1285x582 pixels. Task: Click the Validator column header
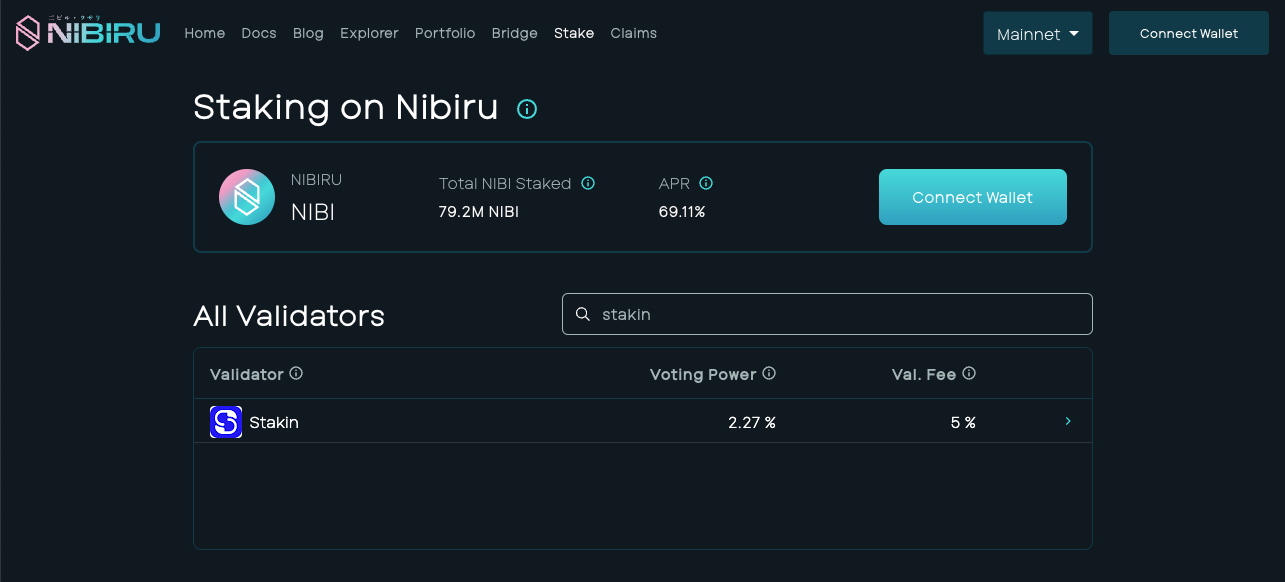[x=247, y=374]
